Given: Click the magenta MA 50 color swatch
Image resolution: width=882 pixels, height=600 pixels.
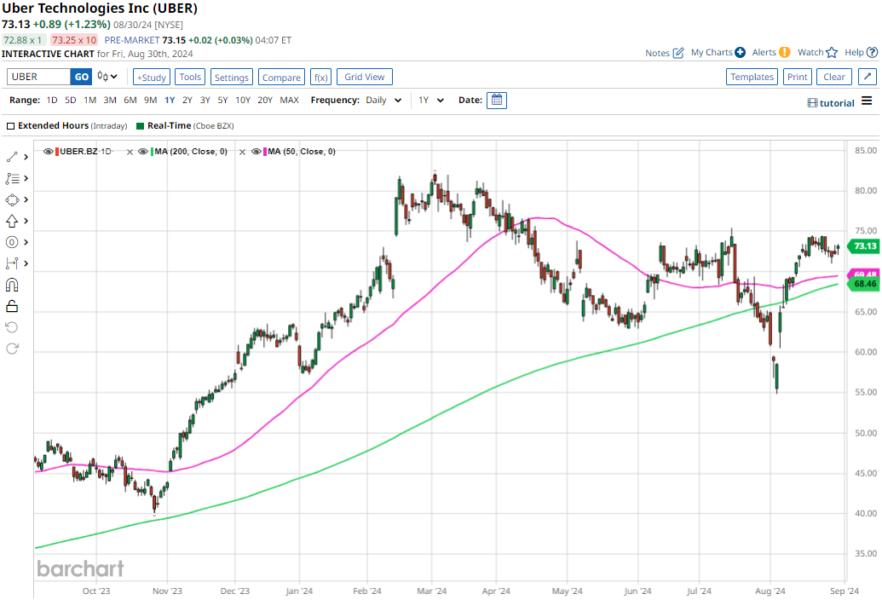Looking at the screenshot, I should [x=265, y=152].
